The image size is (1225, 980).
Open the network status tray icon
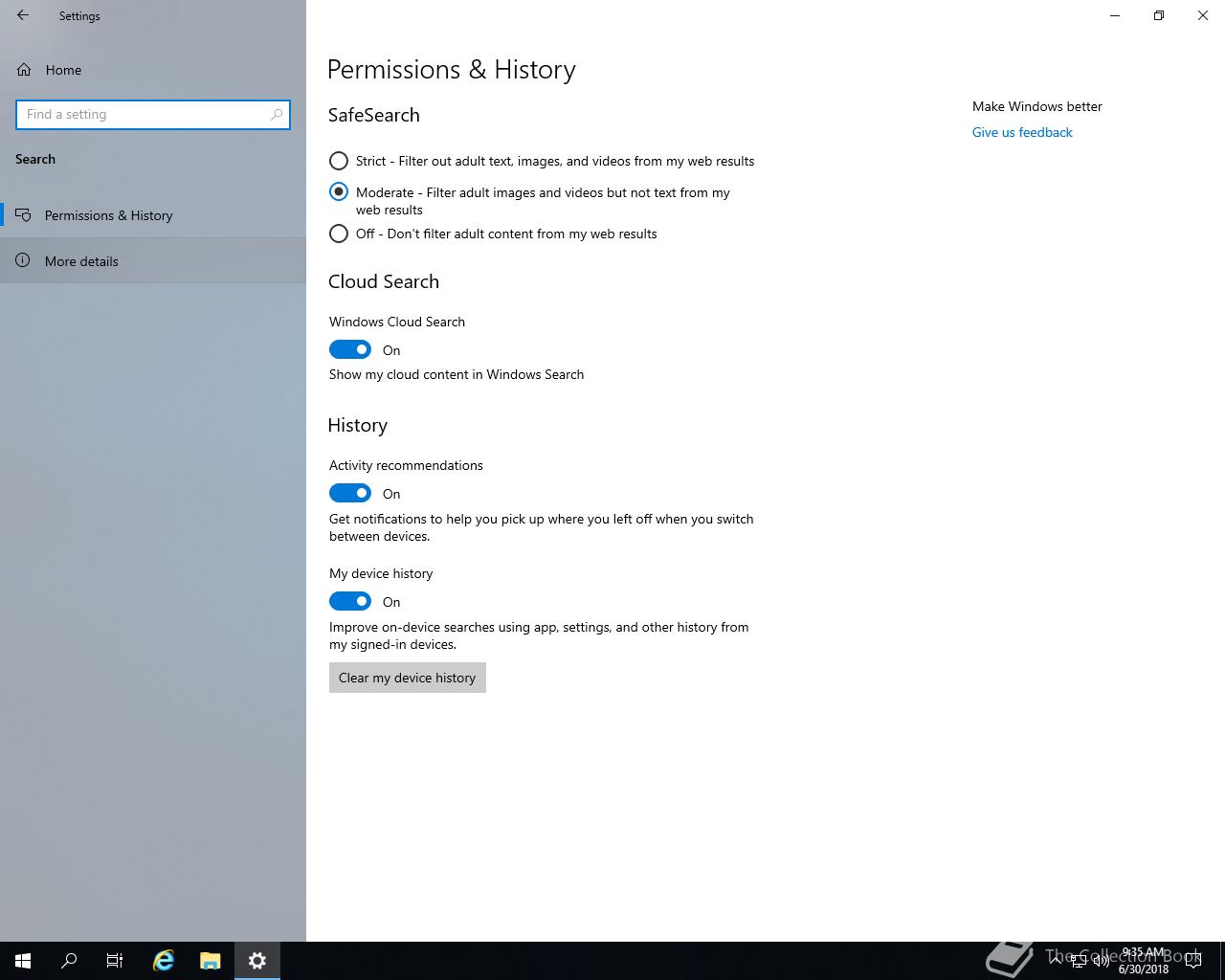pyautogui.click(x=1079, y=961)
